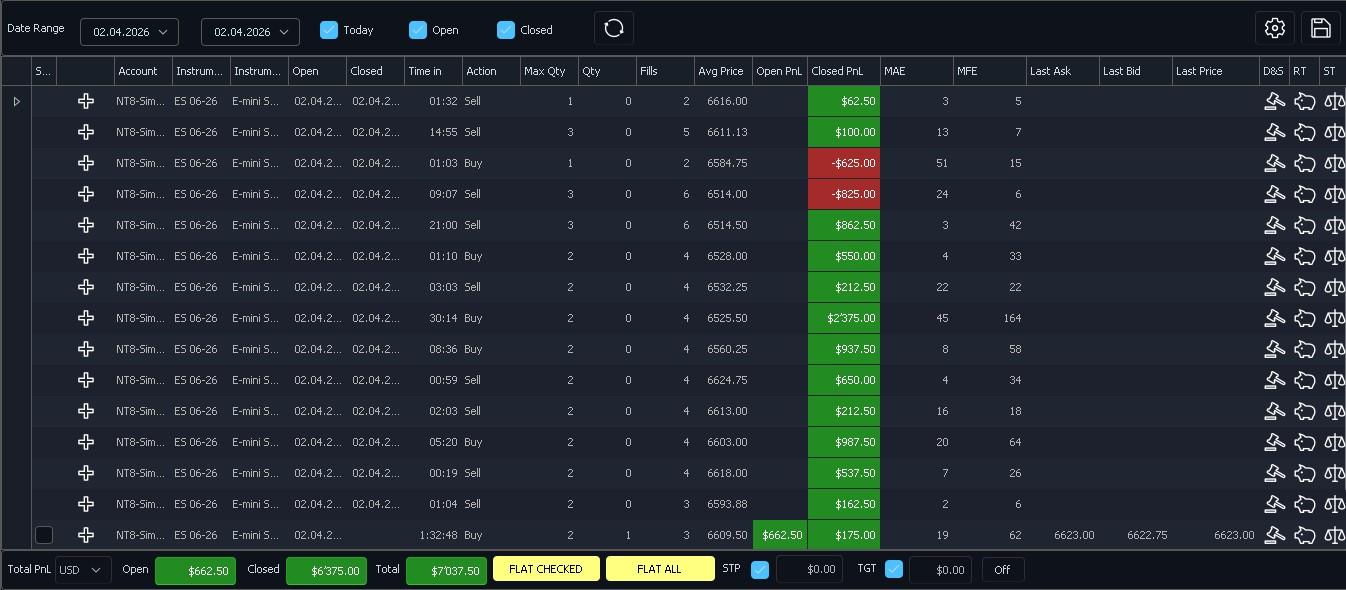Open settings with the gear icon

click(x=1274, y=28)
